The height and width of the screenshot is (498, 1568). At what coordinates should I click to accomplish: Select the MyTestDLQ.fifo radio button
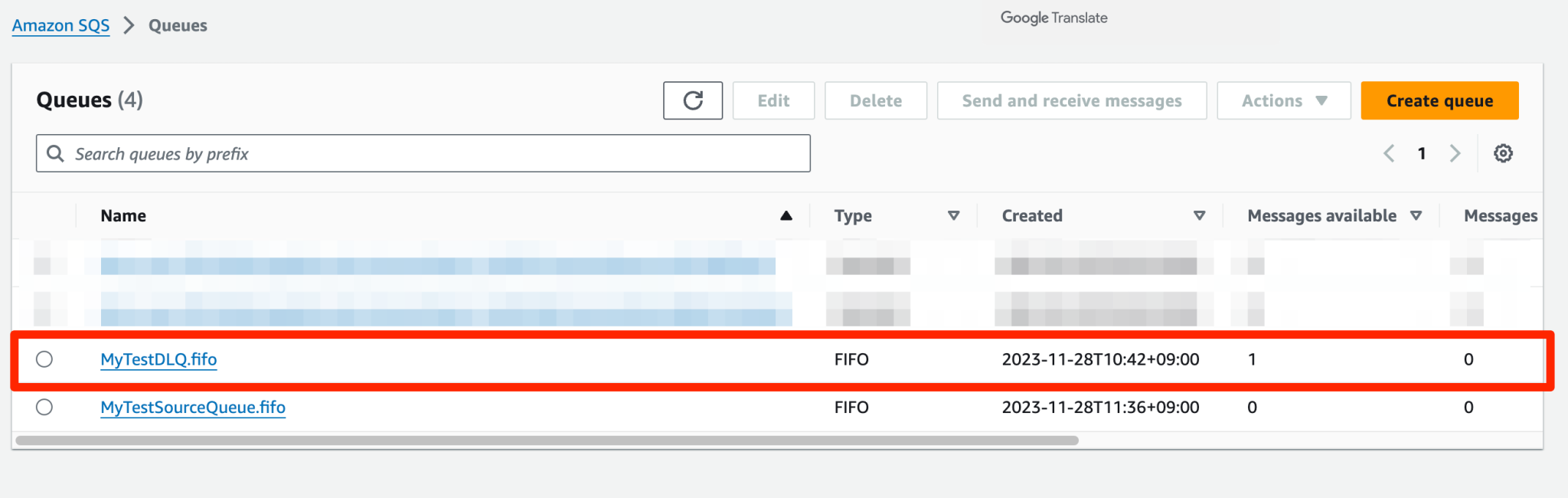pyautogui.click(x=44, y=359)
